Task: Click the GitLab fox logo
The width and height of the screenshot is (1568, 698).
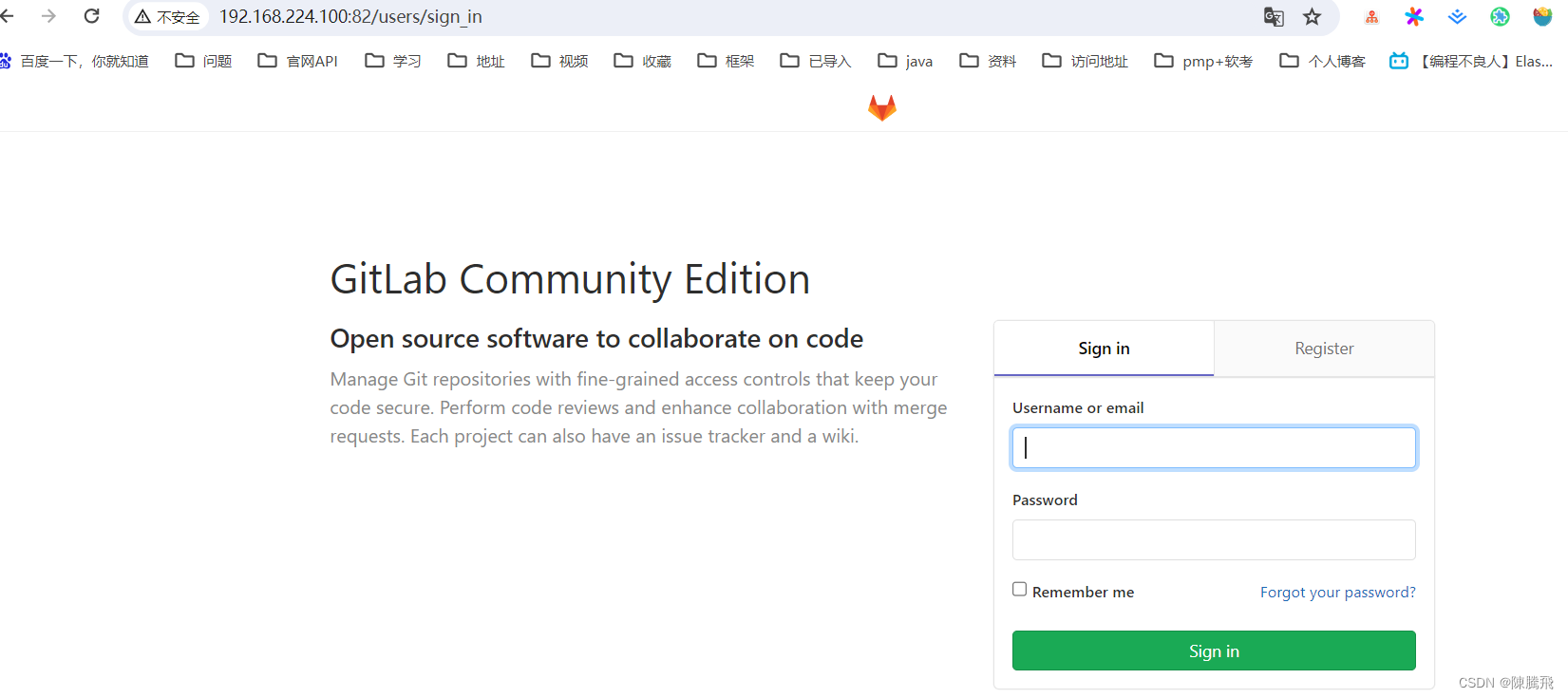Action: click(882, 107)
